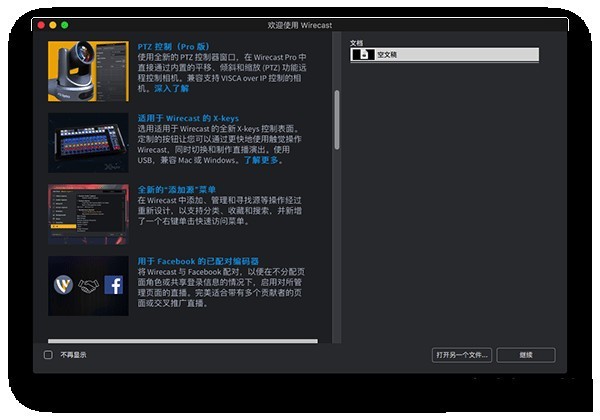Click the blank document icon in list

point(363,55)
